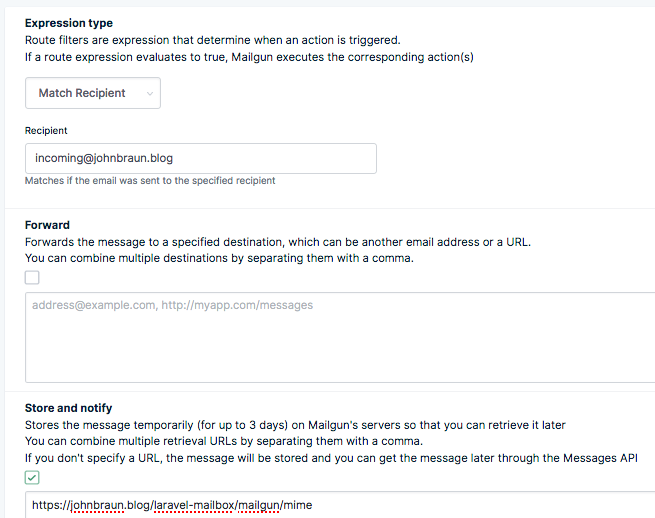Click the 'http://myapp.com/messages' placeholder text
The height and width of the screenshot is (518, 655).
click(x=237, y=305)
